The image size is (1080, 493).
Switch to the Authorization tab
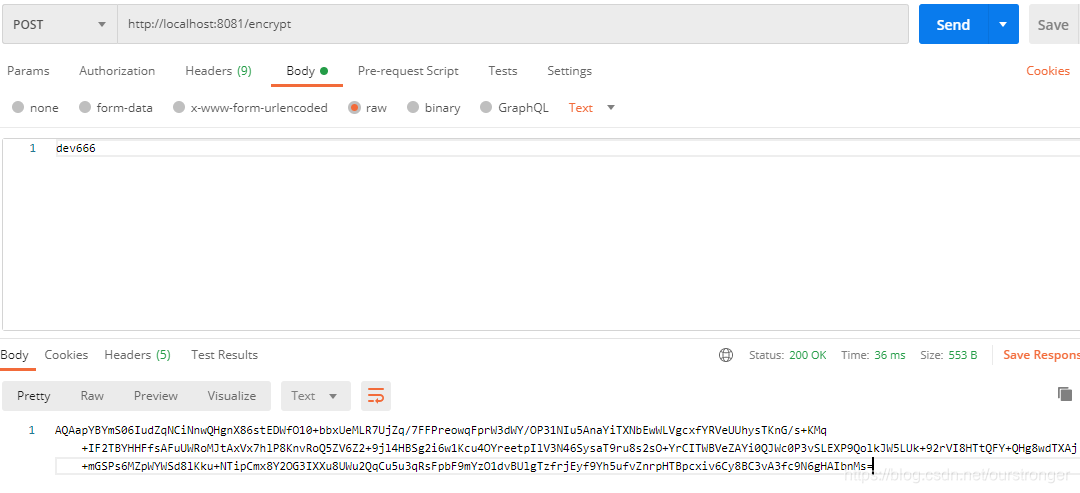pyautogui.click(x=117, y=71)
